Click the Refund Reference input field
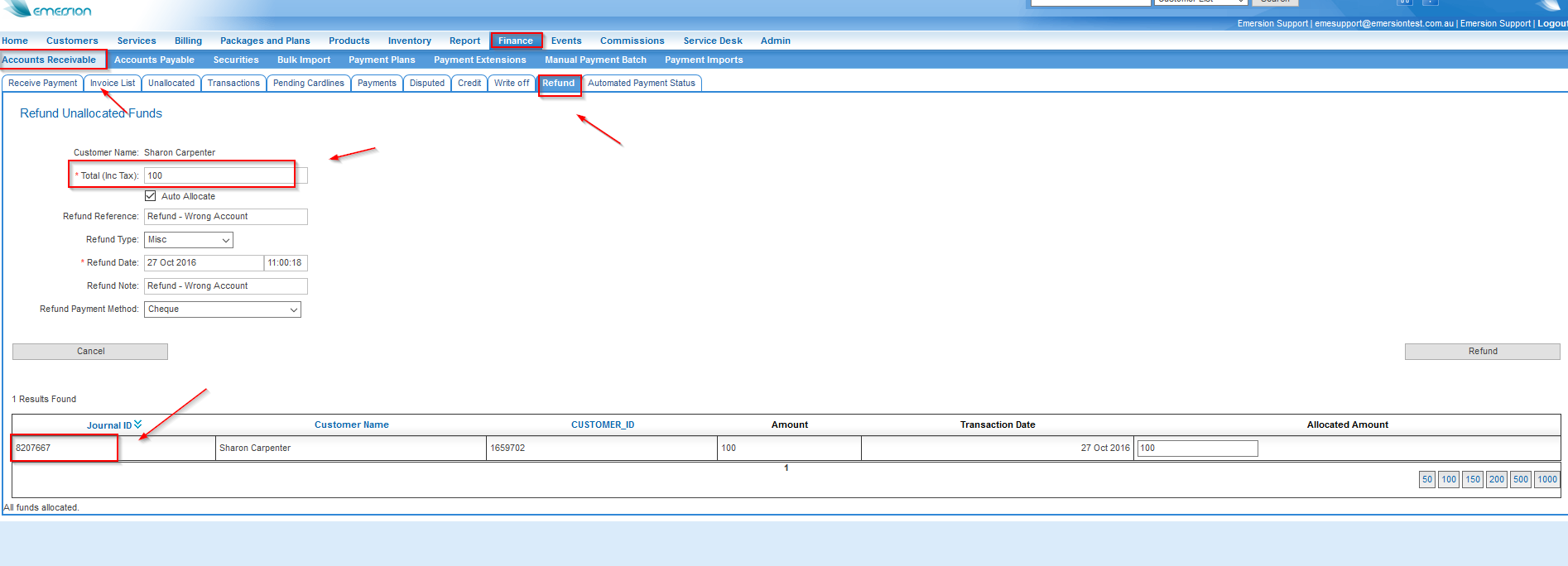 tap(226, 217)
